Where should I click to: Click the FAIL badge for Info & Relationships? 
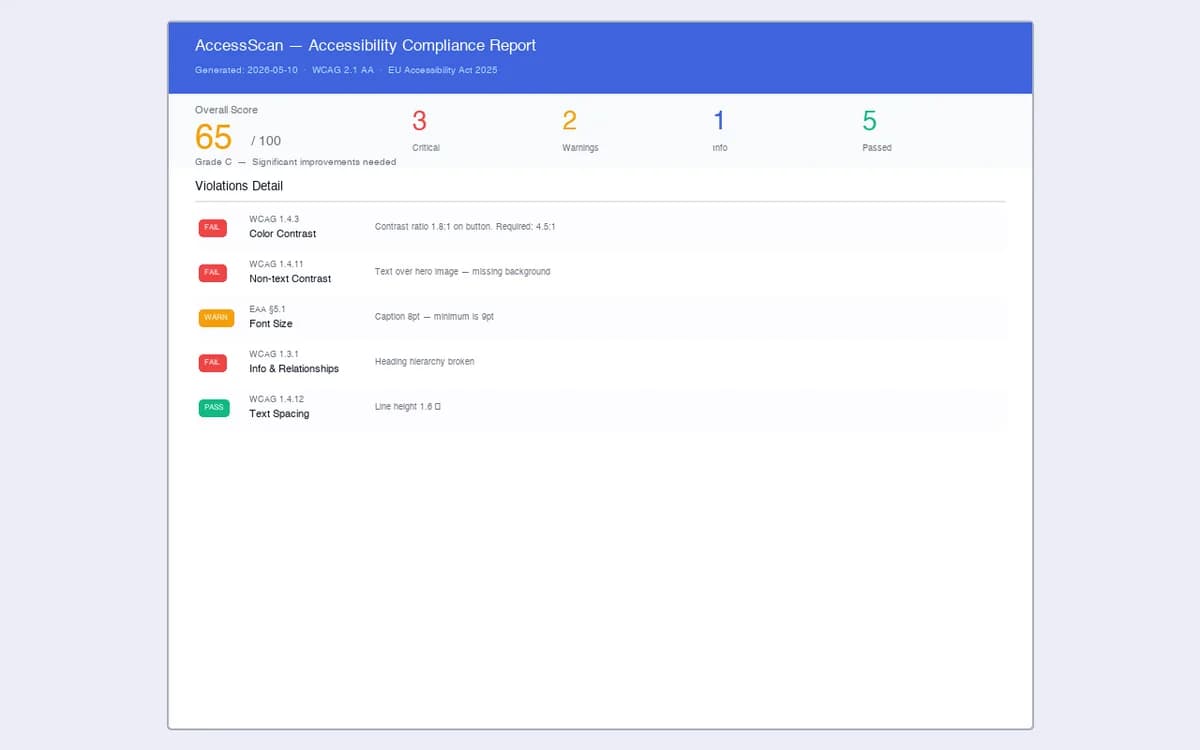212,362
